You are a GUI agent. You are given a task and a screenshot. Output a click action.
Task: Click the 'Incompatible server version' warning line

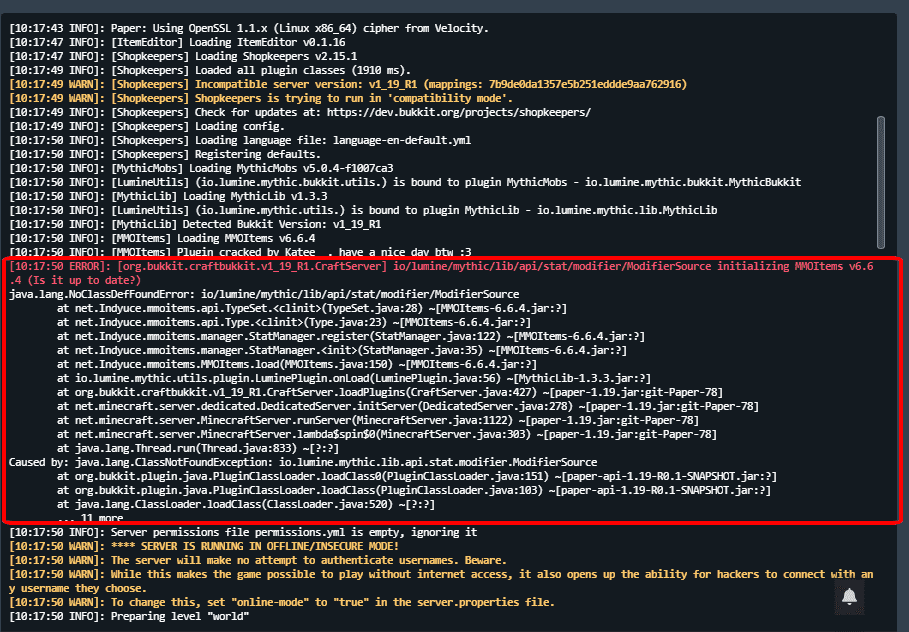pyautogui.click(x=348, y=85)
